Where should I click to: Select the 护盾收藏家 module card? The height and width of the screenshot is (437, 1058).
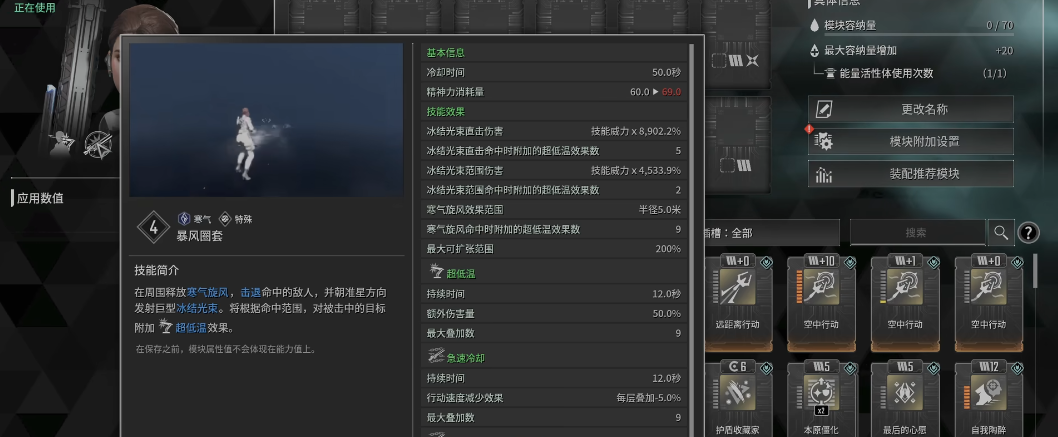tap(737, 399)
